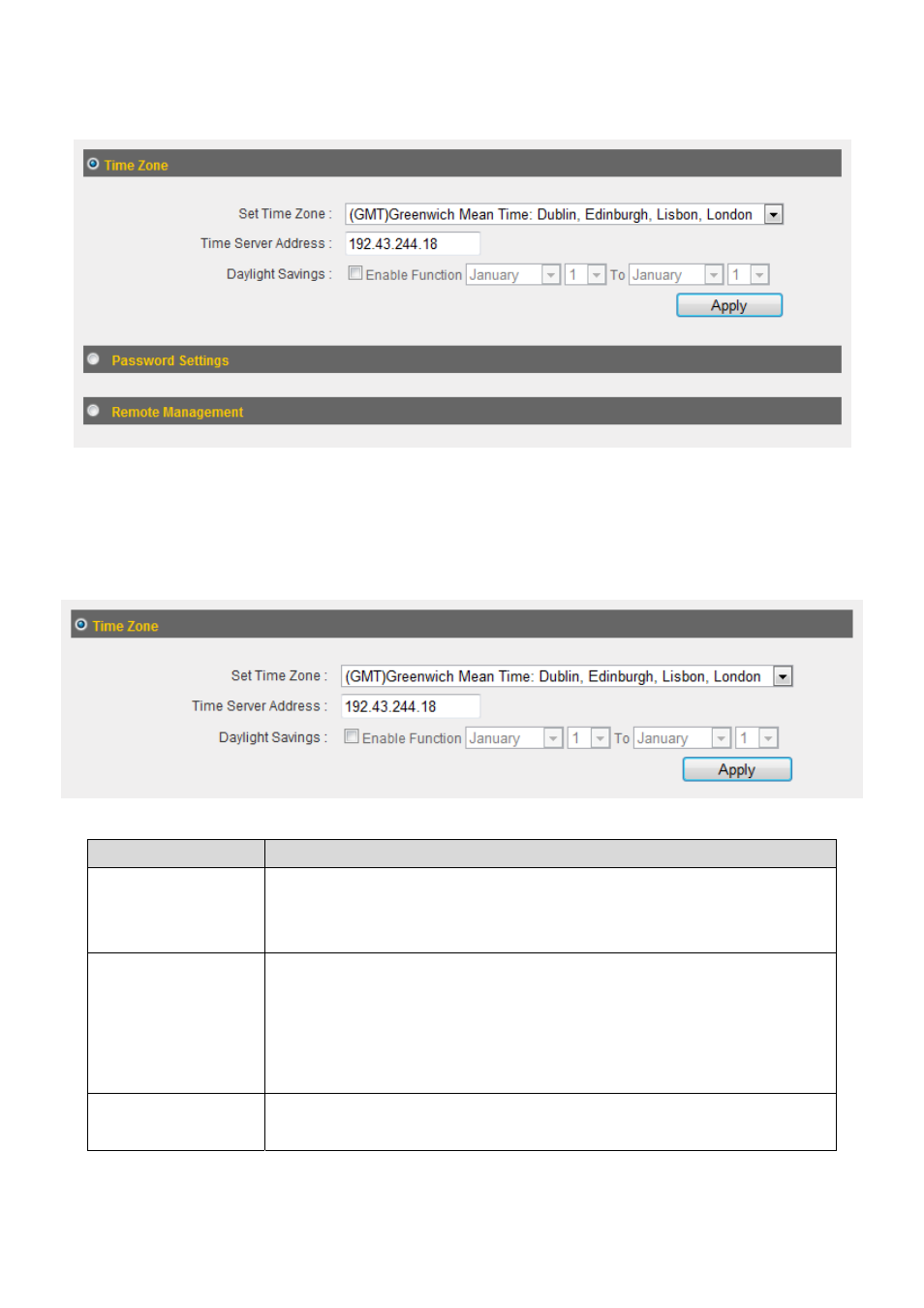Image resolution: width=924 pixels, height=1308 pixels.
Task: Open daylight savings start month dropdown in upper panel
Action: [513, 275]
